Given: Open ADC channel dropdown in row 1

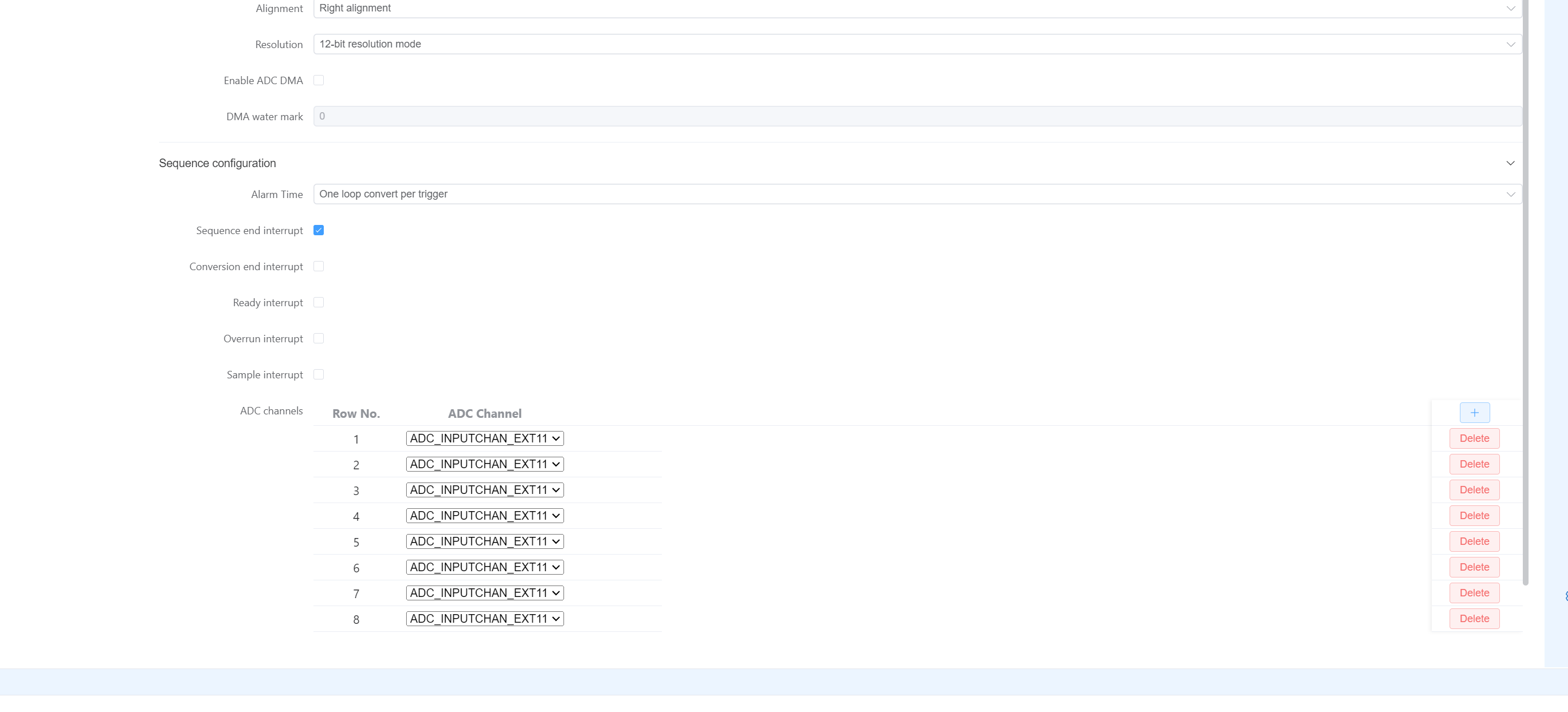Looking at the screenshot, I should tap(485, 438).
